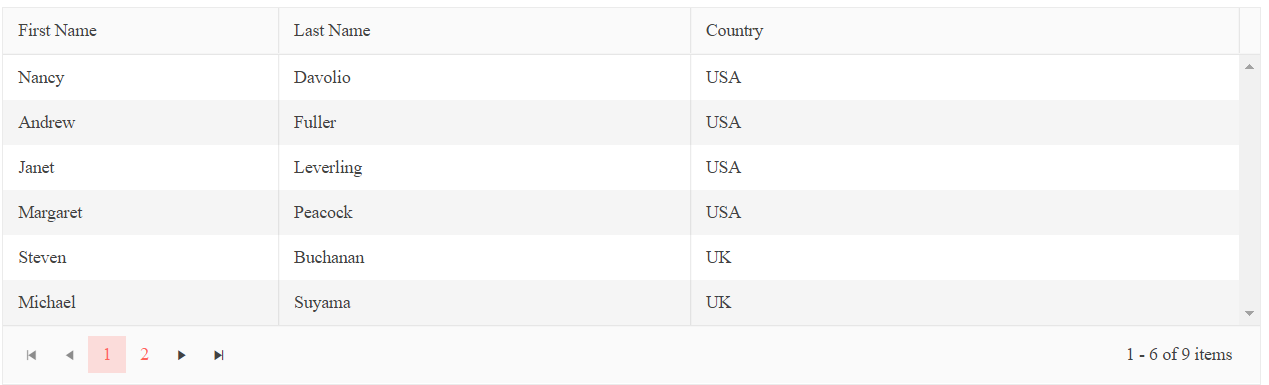The image size is (1269, 385).
Task: Sort by the Last Name column header
Action: pos(484,31)
